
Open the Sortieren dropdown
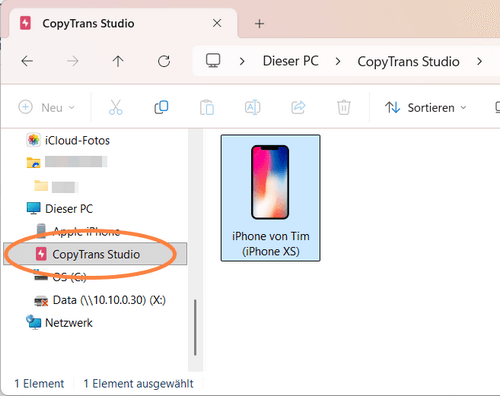[x=426, y=108]
